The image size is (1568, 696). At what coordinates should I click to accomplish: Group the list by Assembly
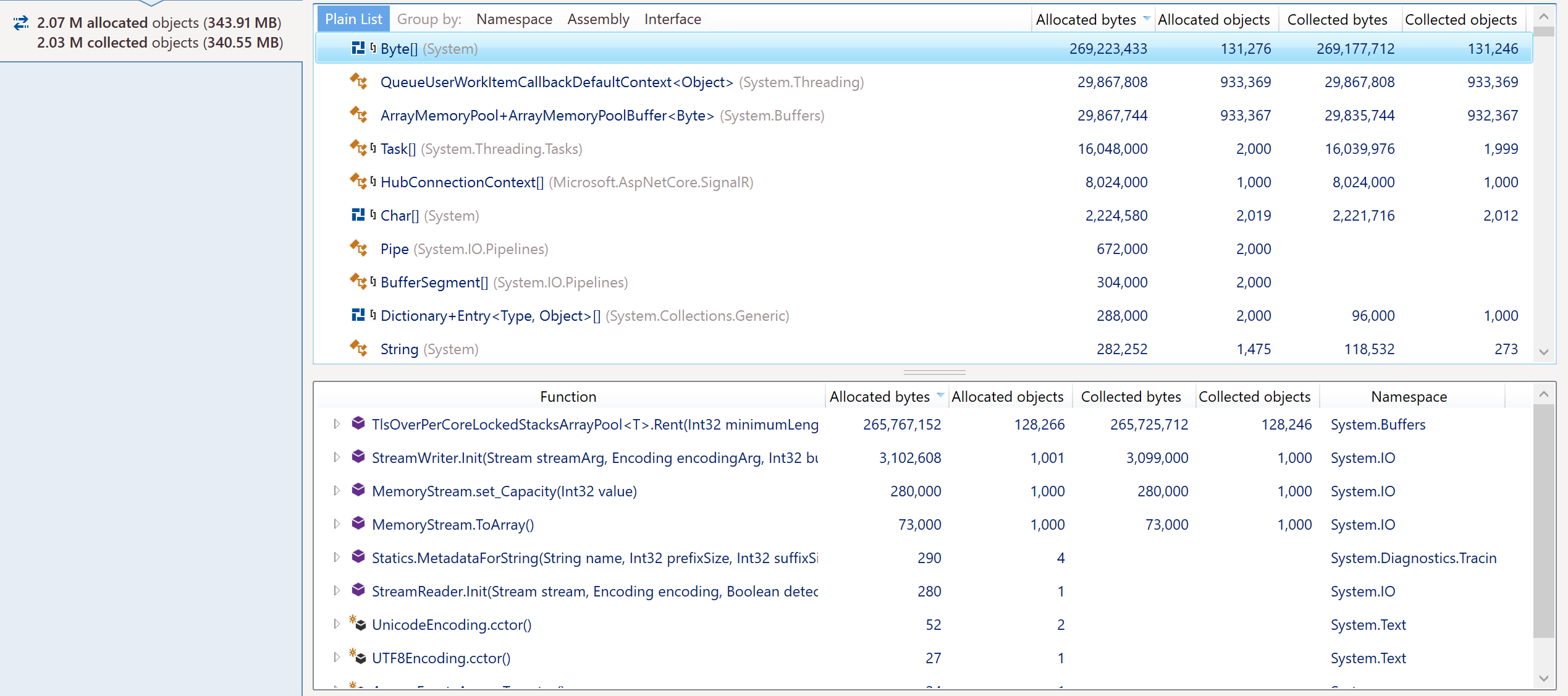click(x=597, y=19)
